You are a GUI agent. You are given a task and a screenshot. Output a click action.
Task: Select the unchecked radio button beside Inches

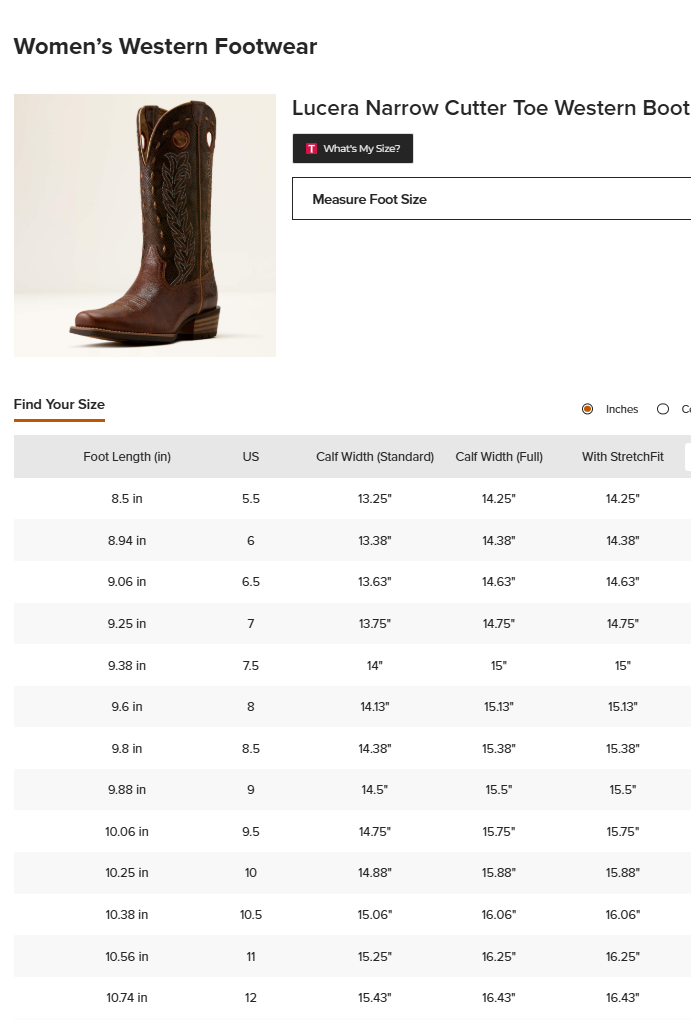pyautogui.click(x=663, y=409)
